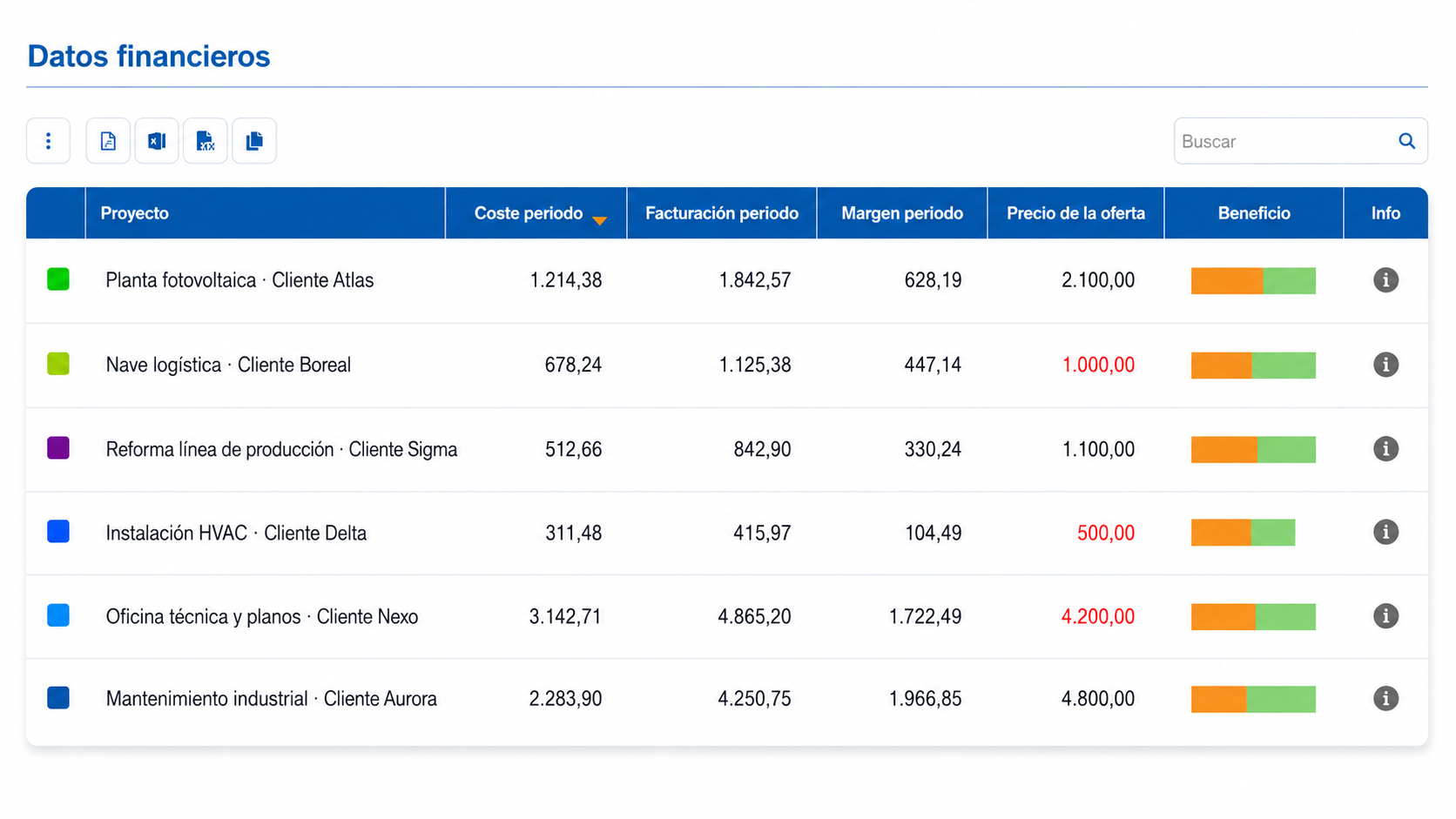Show info for Mantenimiento industrial row
The height and width of the screenshot is (819, 1456).
tap(1385, 699)
